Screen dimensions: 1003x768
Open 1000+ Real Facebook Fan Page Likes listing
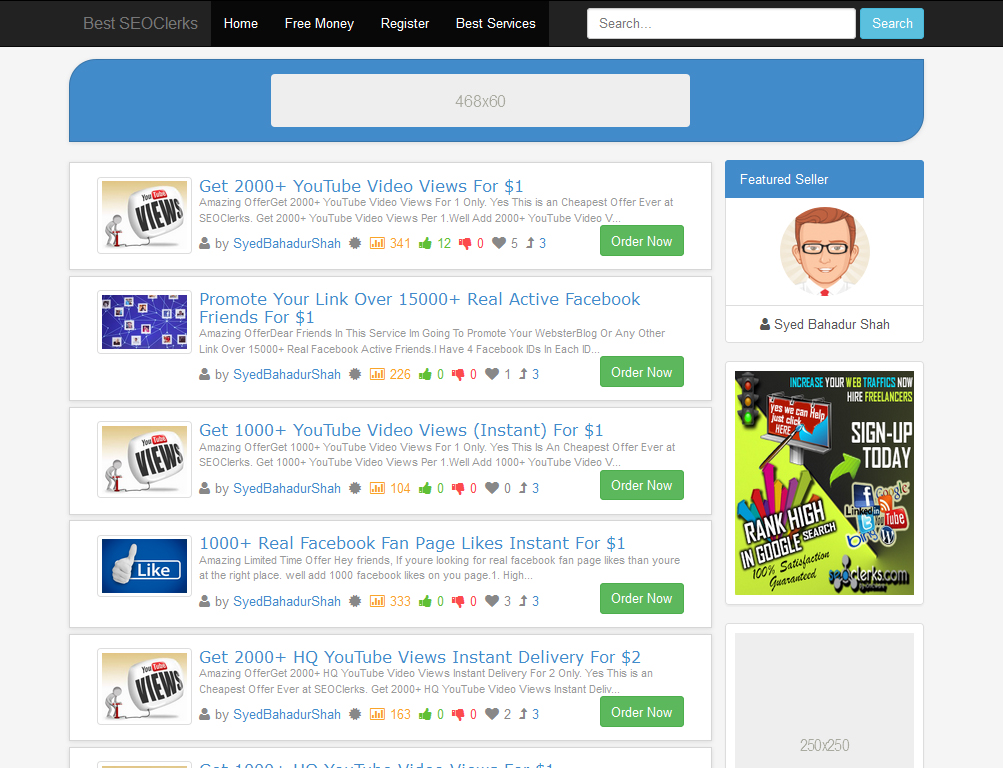(412, 544)
